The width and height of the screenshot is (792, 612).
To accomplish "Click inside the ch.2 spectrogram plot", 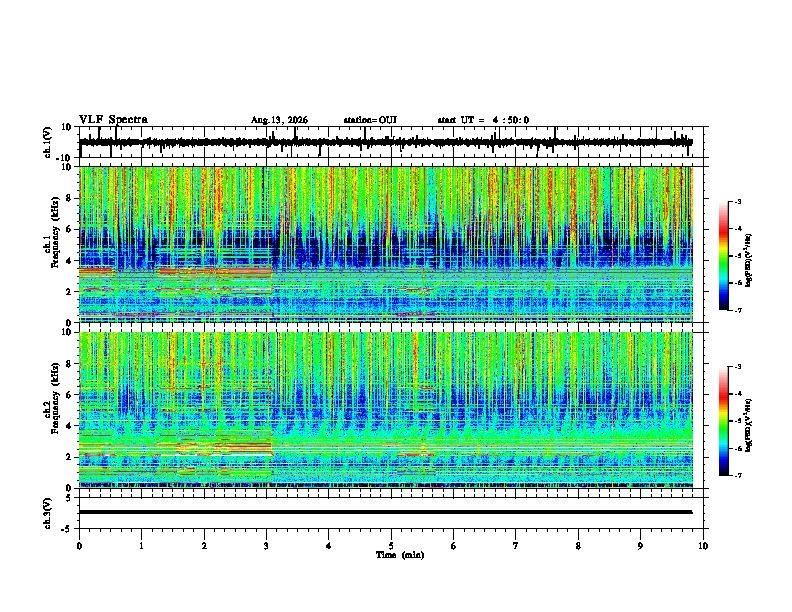I will [386, 410].
